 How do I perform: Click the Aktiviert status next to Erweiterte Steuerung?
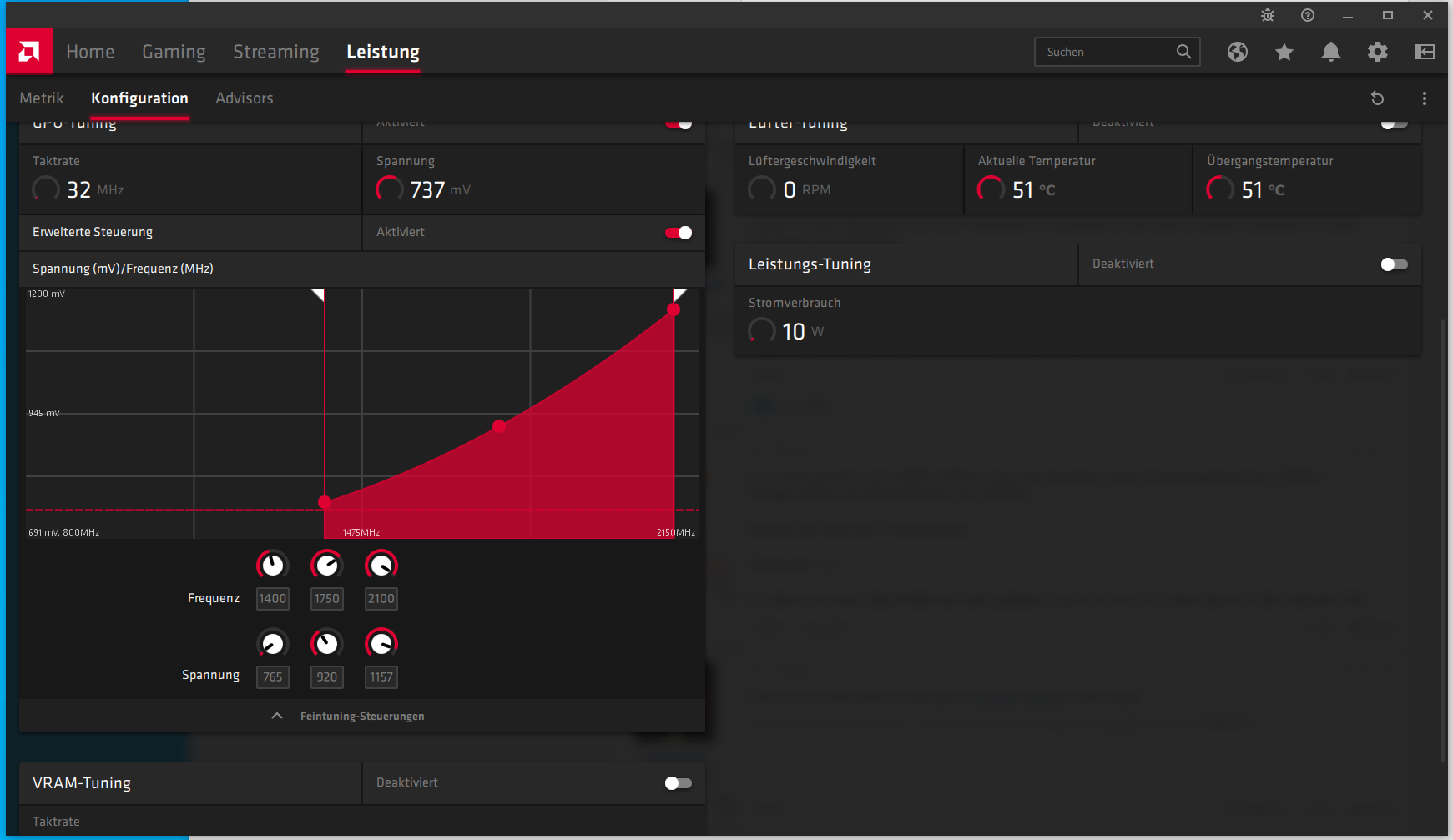(401, 232)
